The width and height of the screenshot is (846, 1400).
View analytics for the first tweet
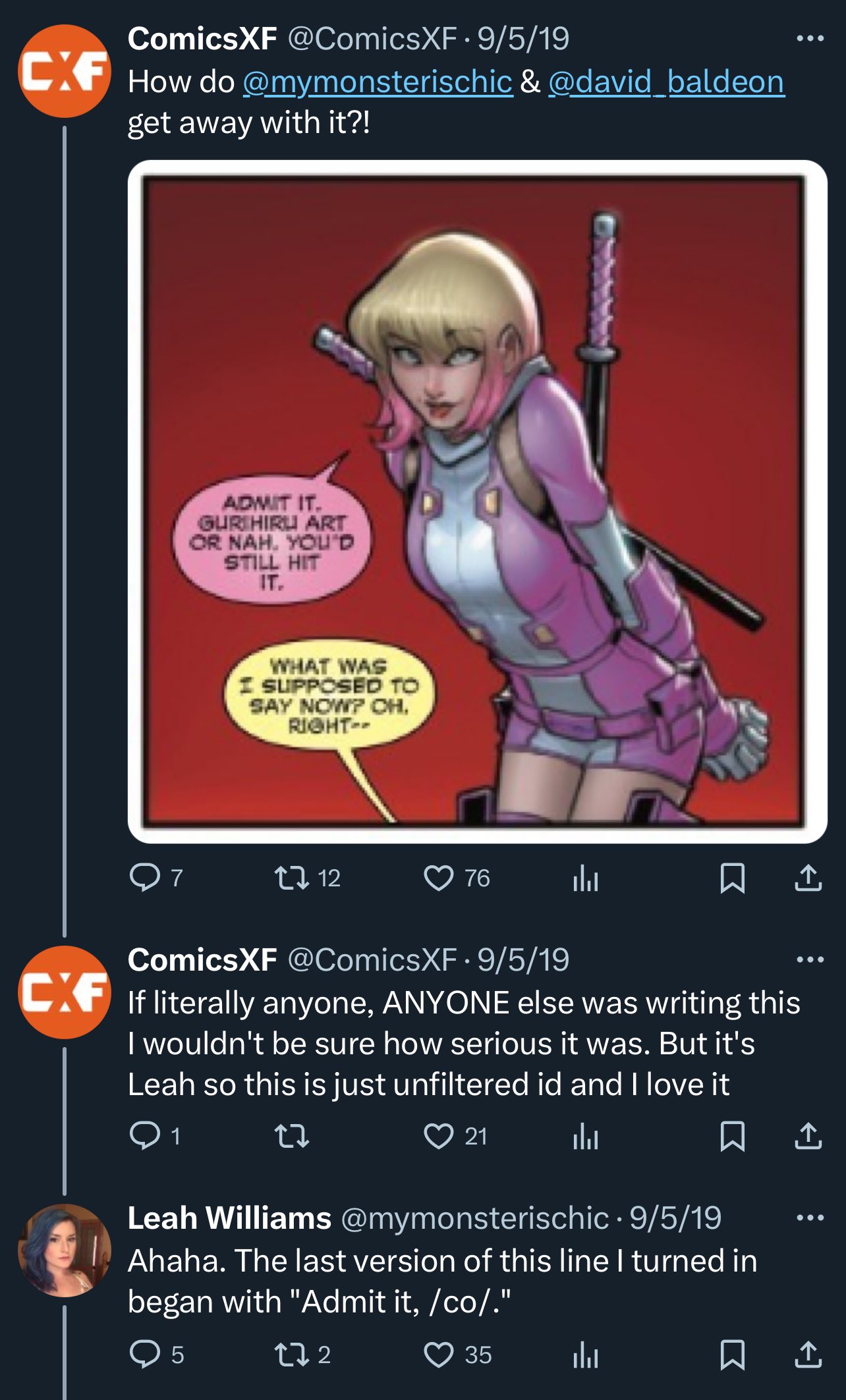[585, 878]
